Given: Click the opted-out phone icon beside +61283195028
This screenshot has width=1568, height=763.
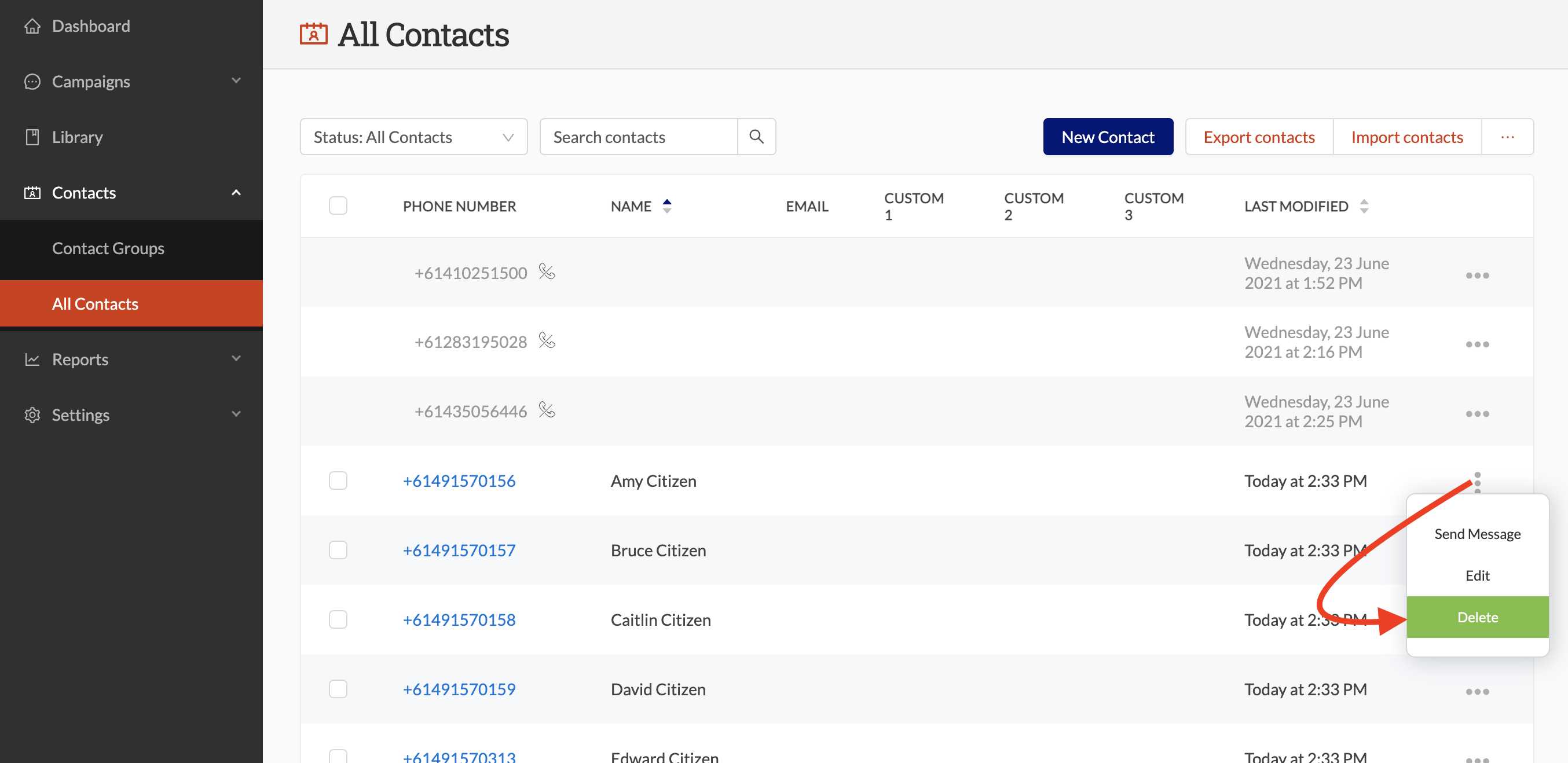Looking at the screenshot, I should click(x=547, y=340).
